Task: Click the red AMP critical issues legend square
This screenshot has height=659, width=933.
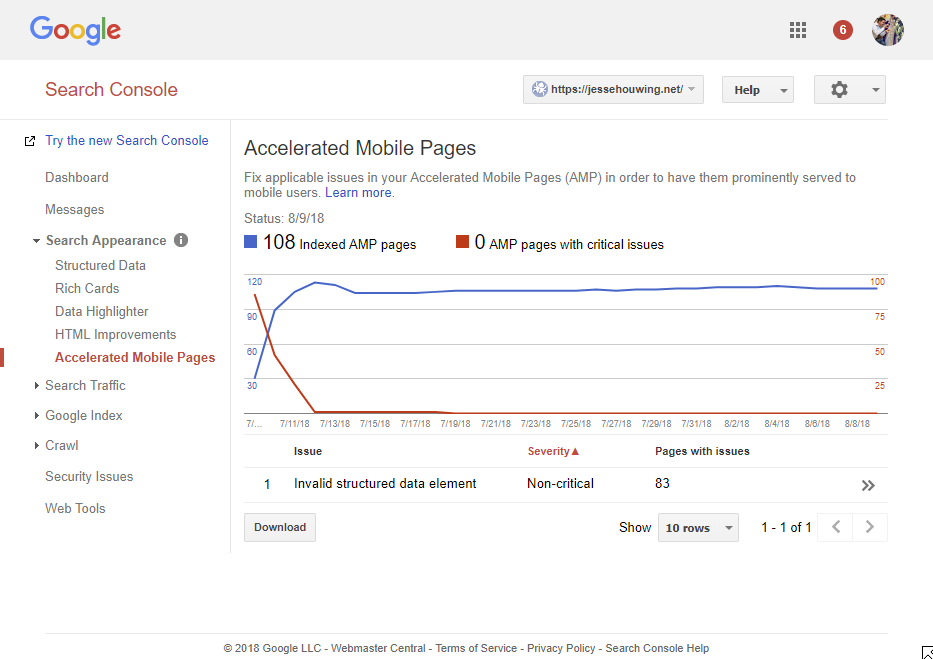Action: [462, 241]
